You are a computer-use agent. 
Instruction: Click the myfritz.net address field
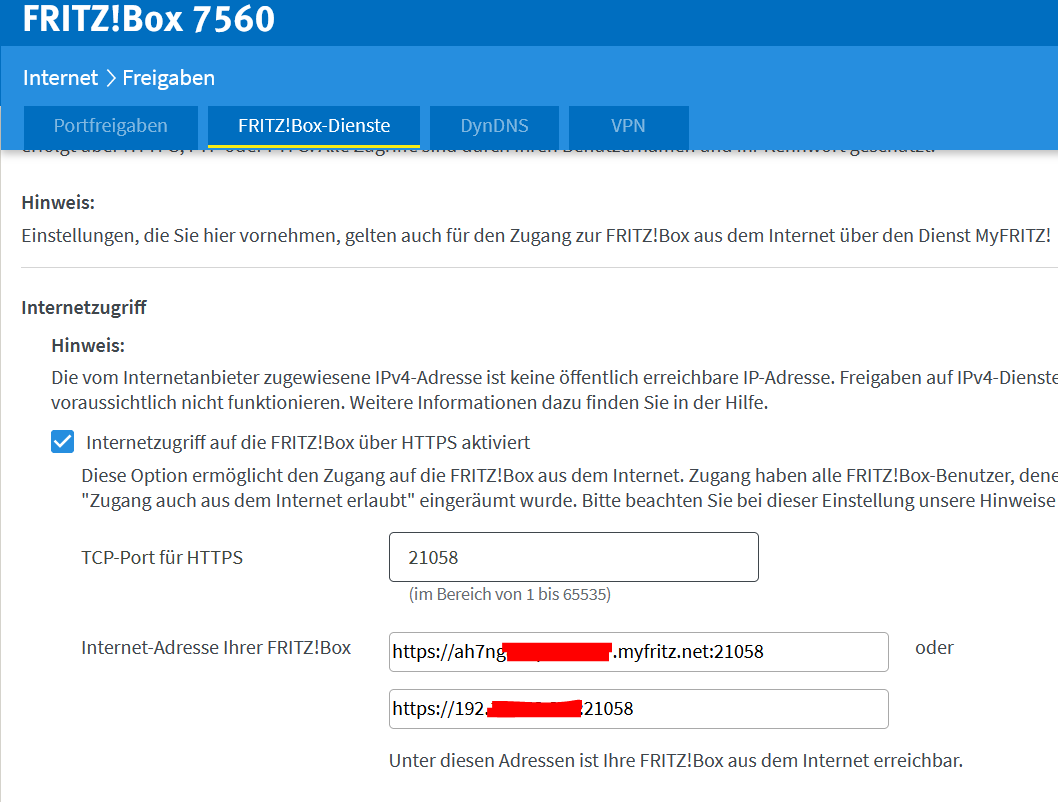pos(638,652)
